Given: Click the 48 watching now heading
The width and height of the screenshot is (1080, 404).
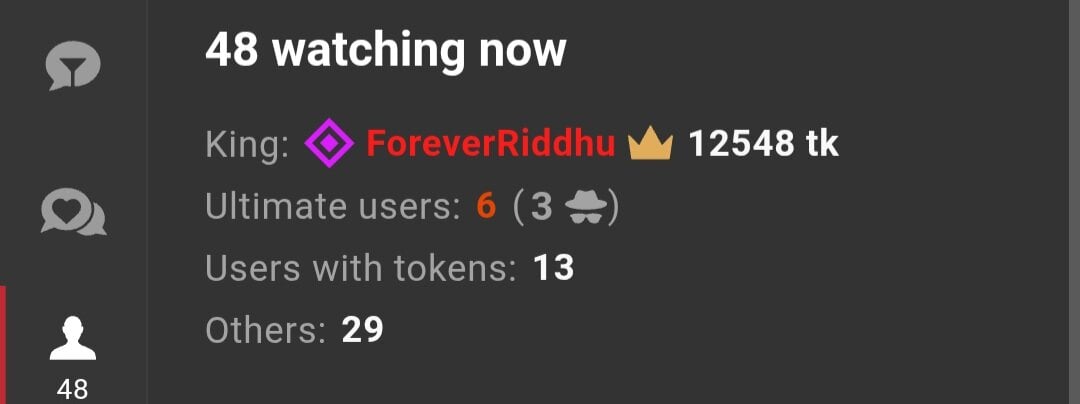Looking at the screenshot, I should [386, 50].
